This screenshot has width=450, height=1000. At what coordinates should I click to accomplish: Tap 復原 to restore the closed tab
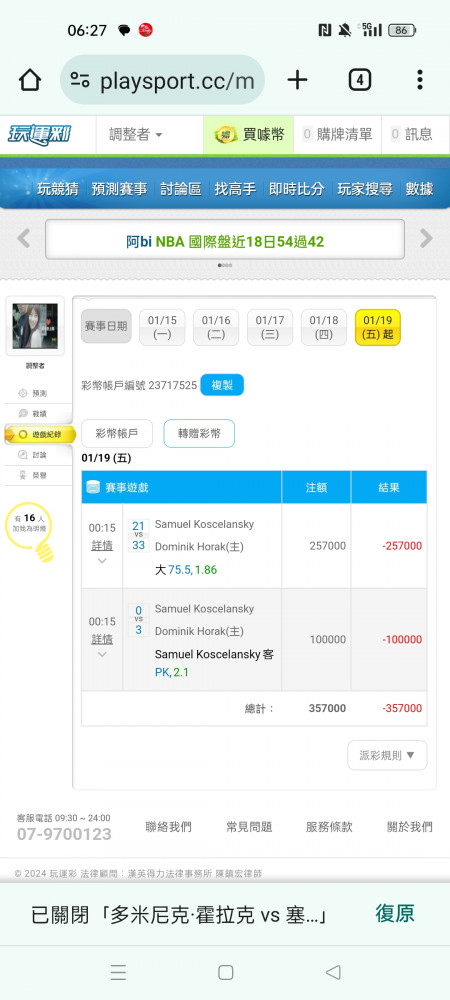[395, 913]
